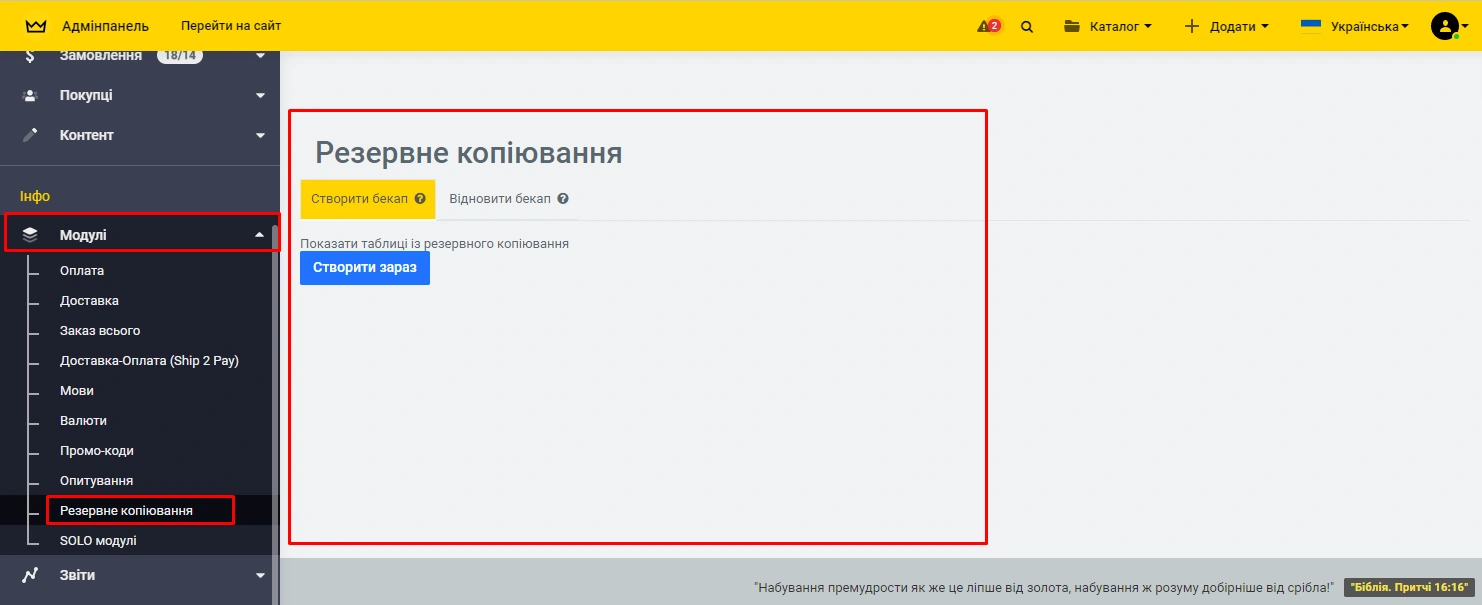Open the user profile avatar icon
The height and width of the screenshot is (605, 1482).
pyautogui.click(x=1444, y=26)
